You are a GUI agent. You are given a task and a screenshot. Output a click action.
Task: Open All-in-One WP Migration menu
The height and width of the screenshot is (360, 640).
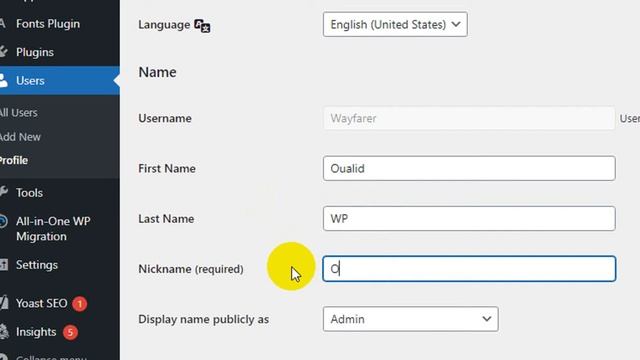click(x=53, y=229)
